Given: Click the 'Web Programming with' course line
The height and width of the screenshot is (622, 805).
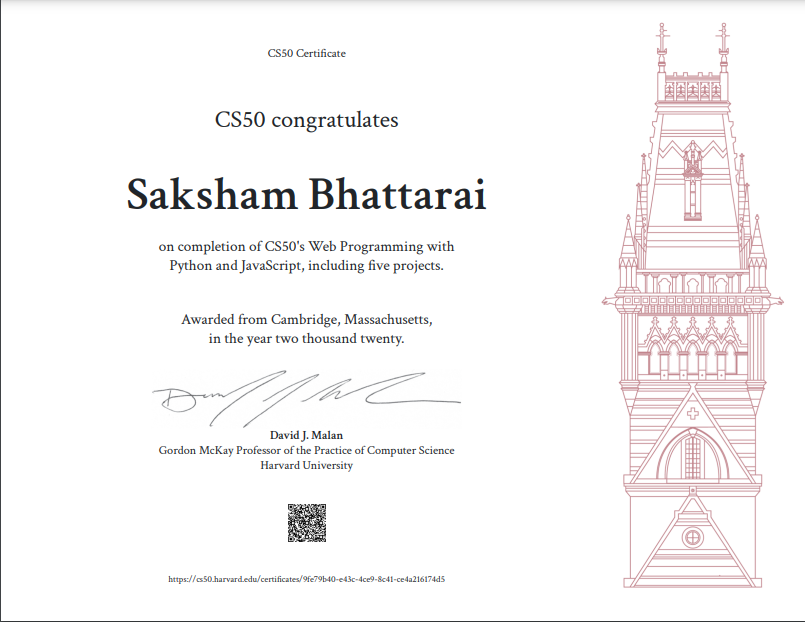Looking at the screenshot, I should pos(306,246).
